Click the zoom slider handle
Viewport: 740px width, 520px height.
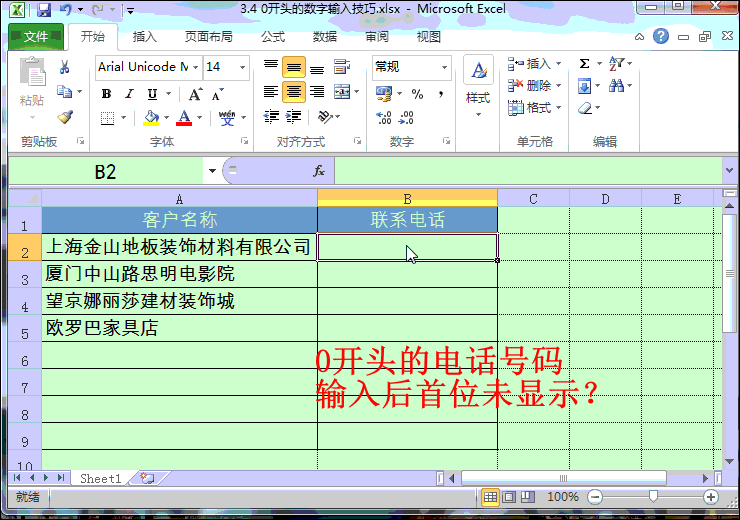coord(653,497)
